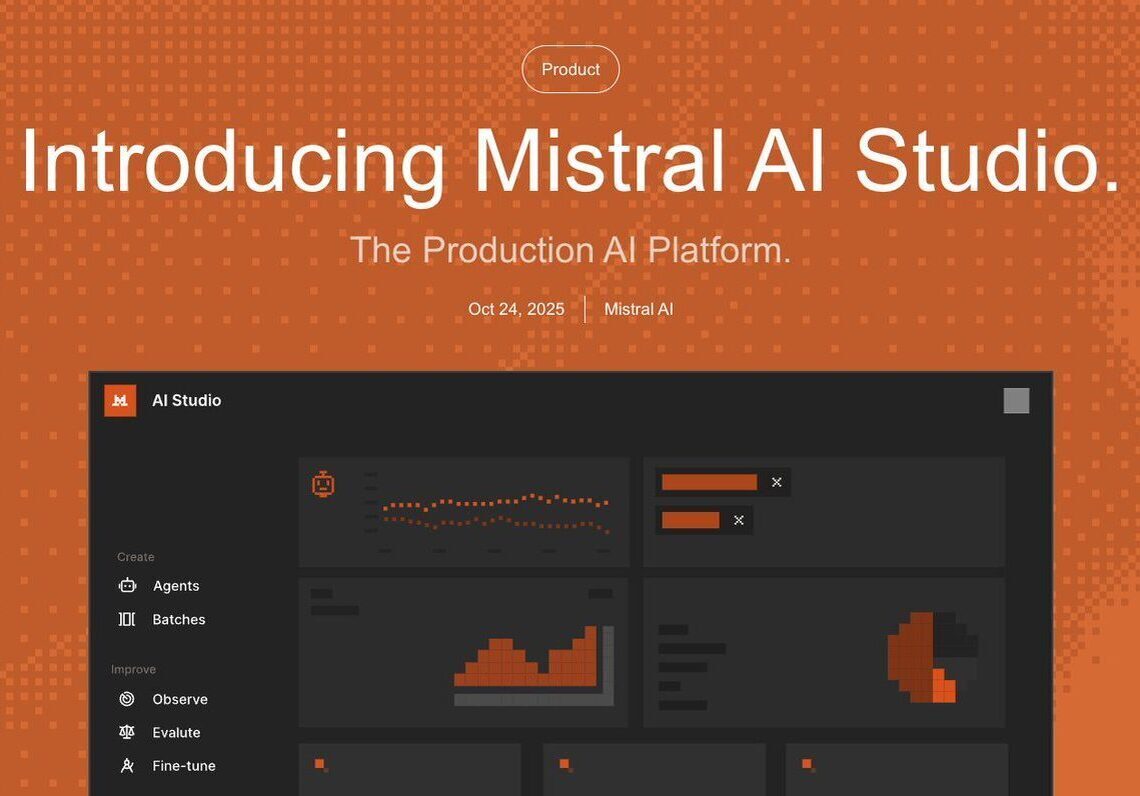Remove the shorter orange filter tag via its X

click(739, 520)
